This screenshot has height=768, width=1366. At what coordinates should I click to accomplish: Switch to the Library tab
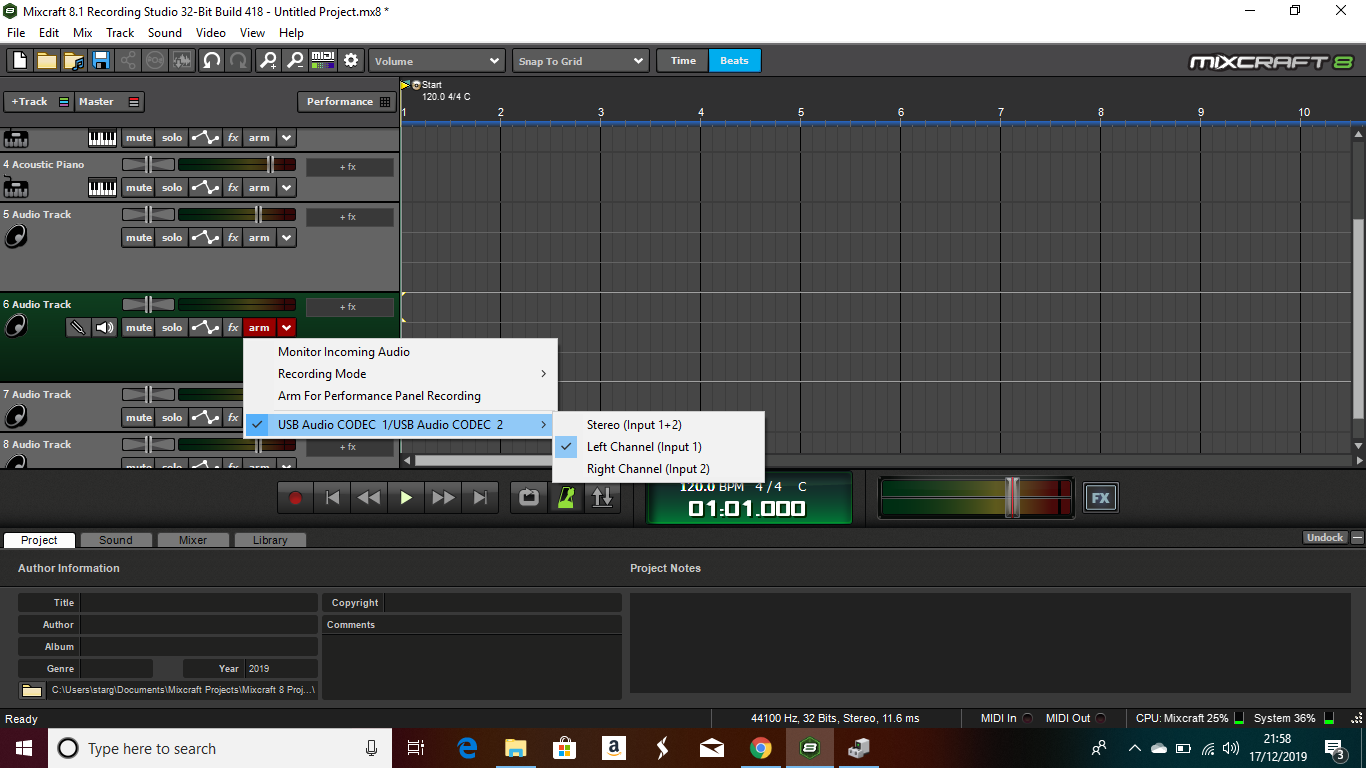270,540
